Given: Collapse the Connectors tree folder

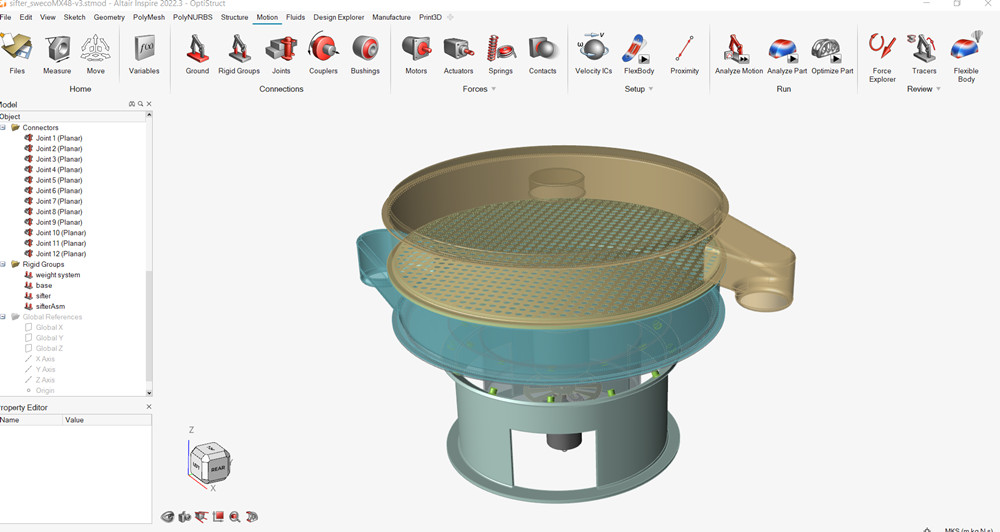Looking at the screenshot, I should pyautogui.click(x=3, y=128).
